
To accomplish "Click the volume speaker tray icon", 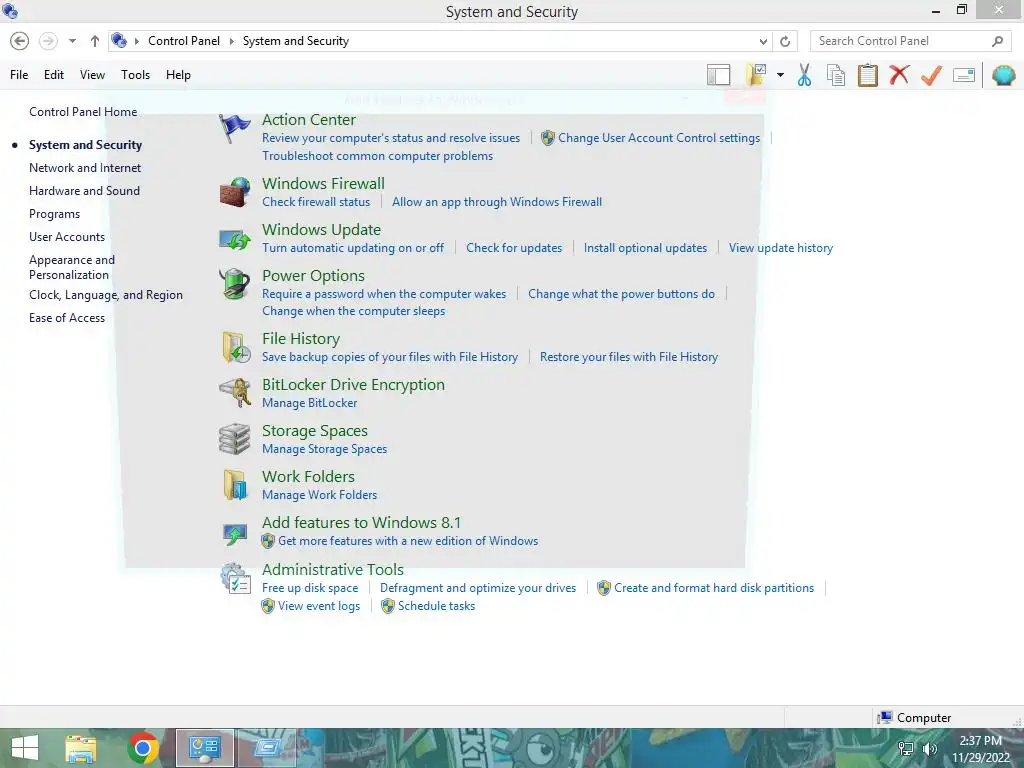I will coord(929,749).
